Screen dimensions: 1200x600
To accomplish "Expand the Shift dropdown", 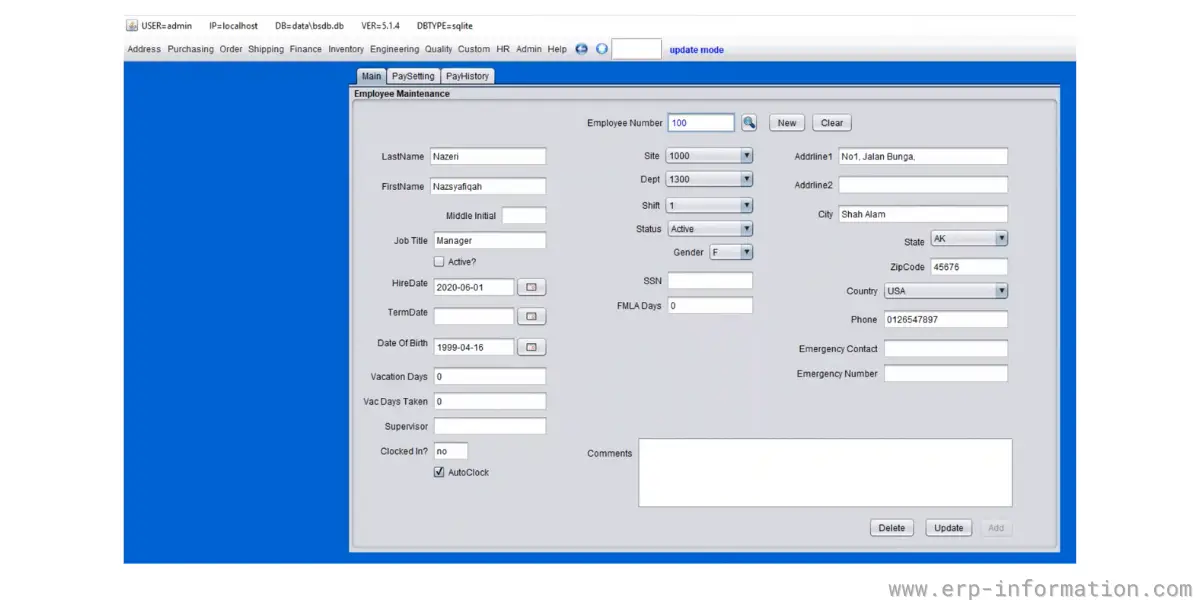I will pyautogui.click(x=709, y=205).
